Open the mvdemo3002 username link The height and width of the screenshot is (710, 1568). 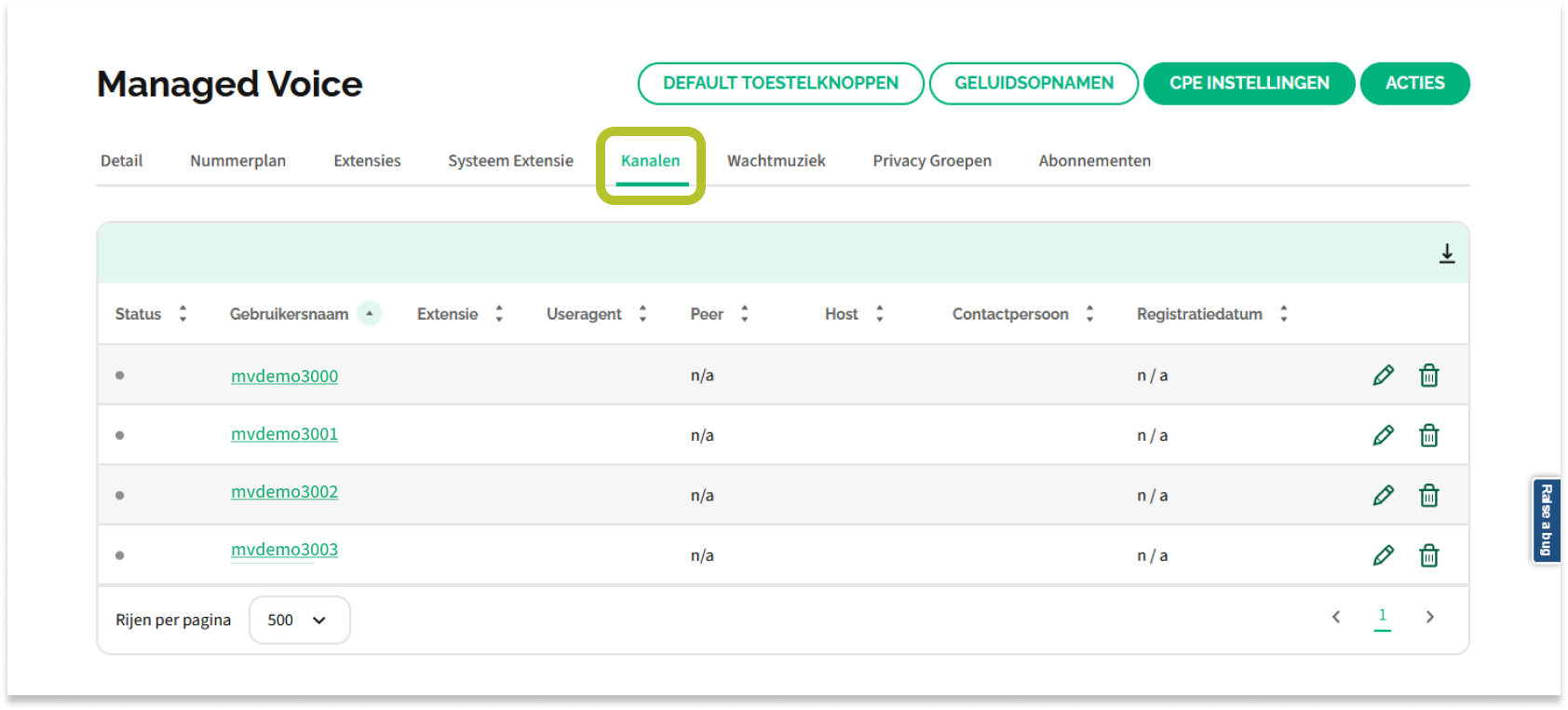[284, 492]
